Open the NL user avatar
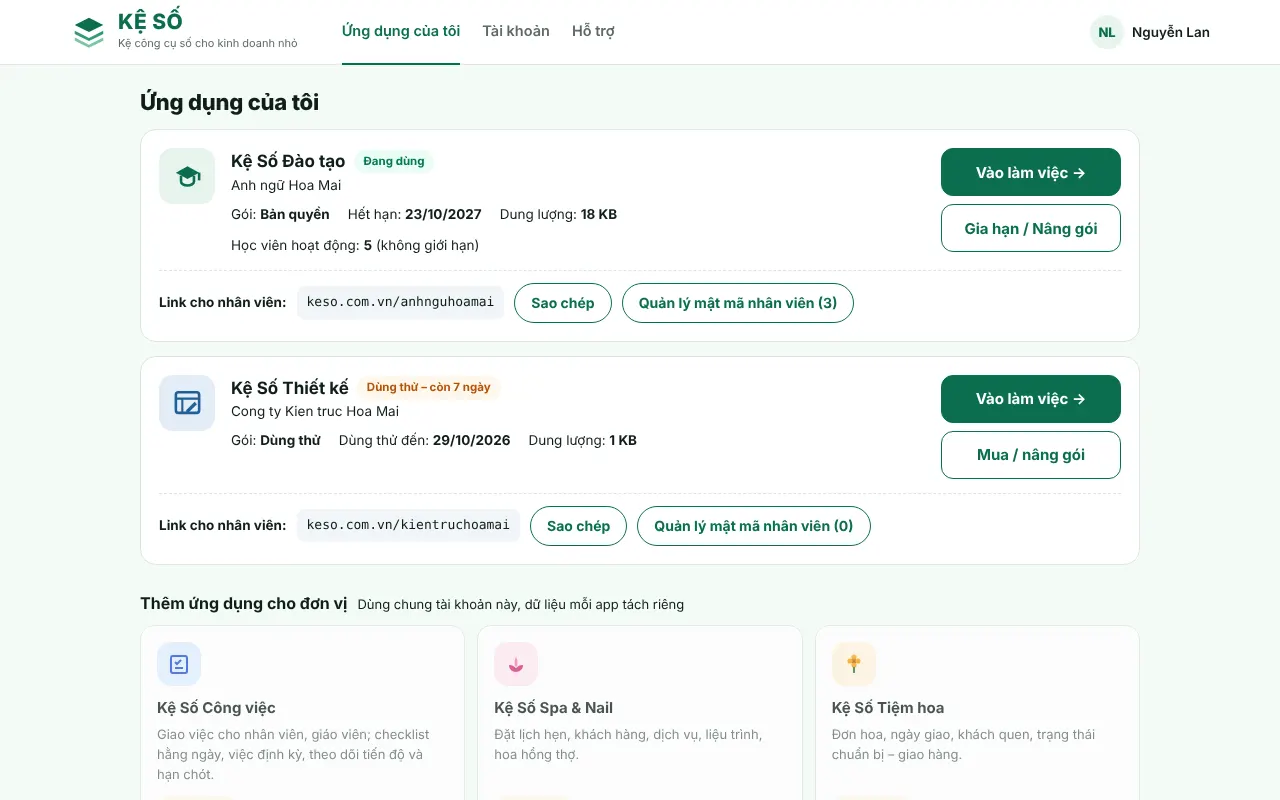The height and width of the screenshot is (800, 1280). pos(1107,32)
